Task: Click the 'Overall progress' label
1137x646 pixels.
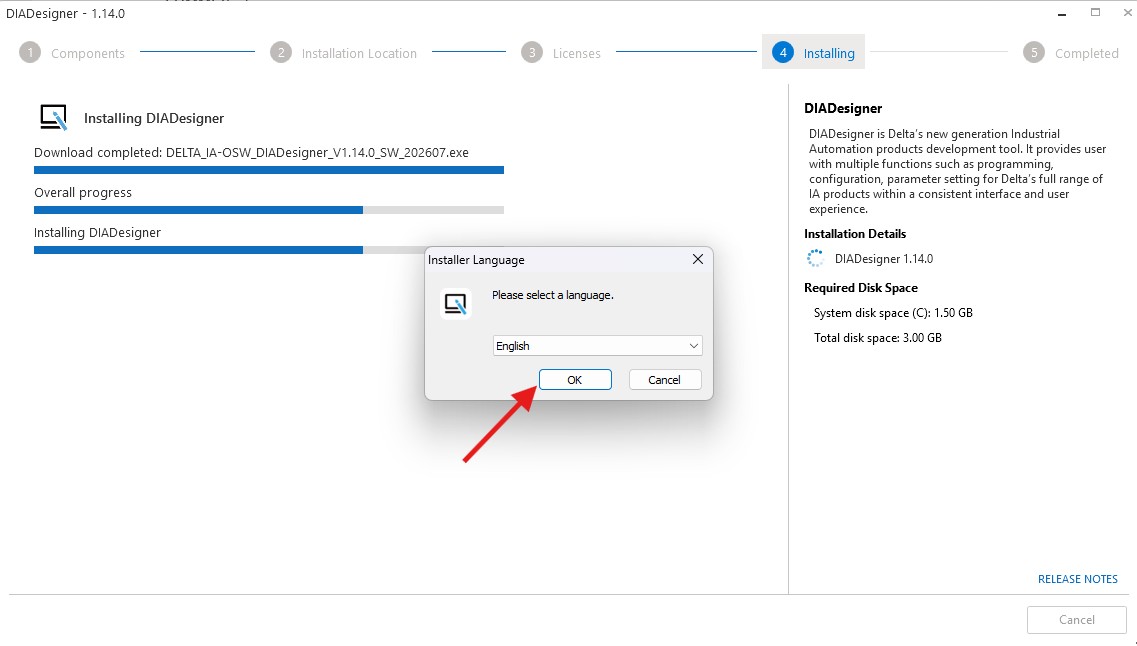Action: pos(83,193)
